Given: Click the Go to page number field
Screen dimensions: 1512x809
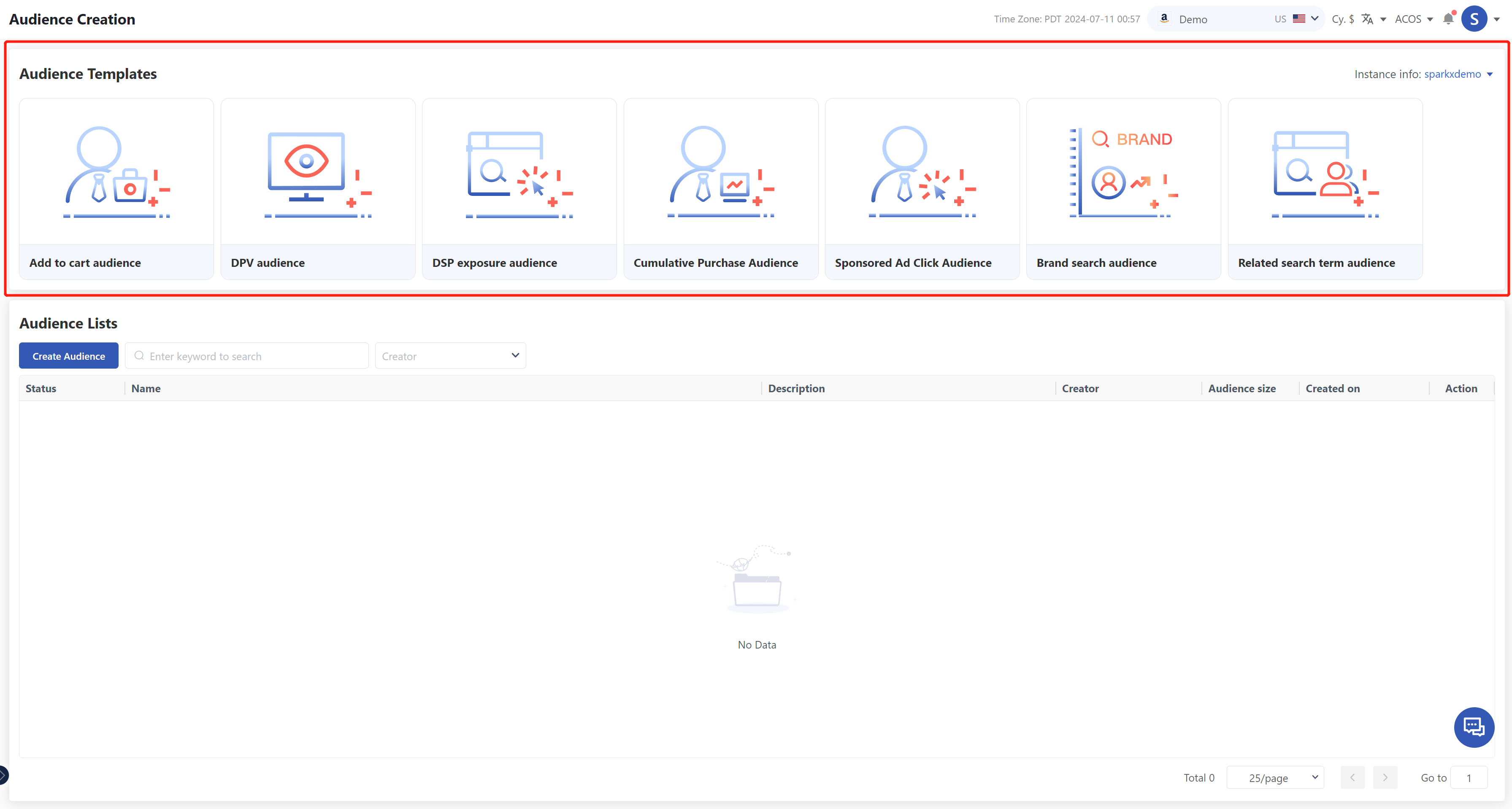Looking at the screenshot, I should tap(1468, 777).
